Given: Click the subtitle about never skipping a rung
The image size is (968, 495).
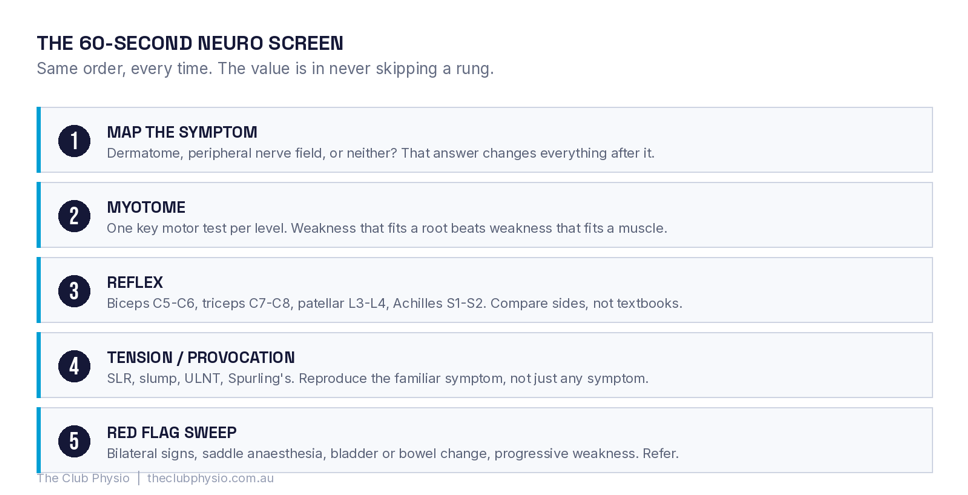Looking at the screenshot, I should click(x=265, y=69).
